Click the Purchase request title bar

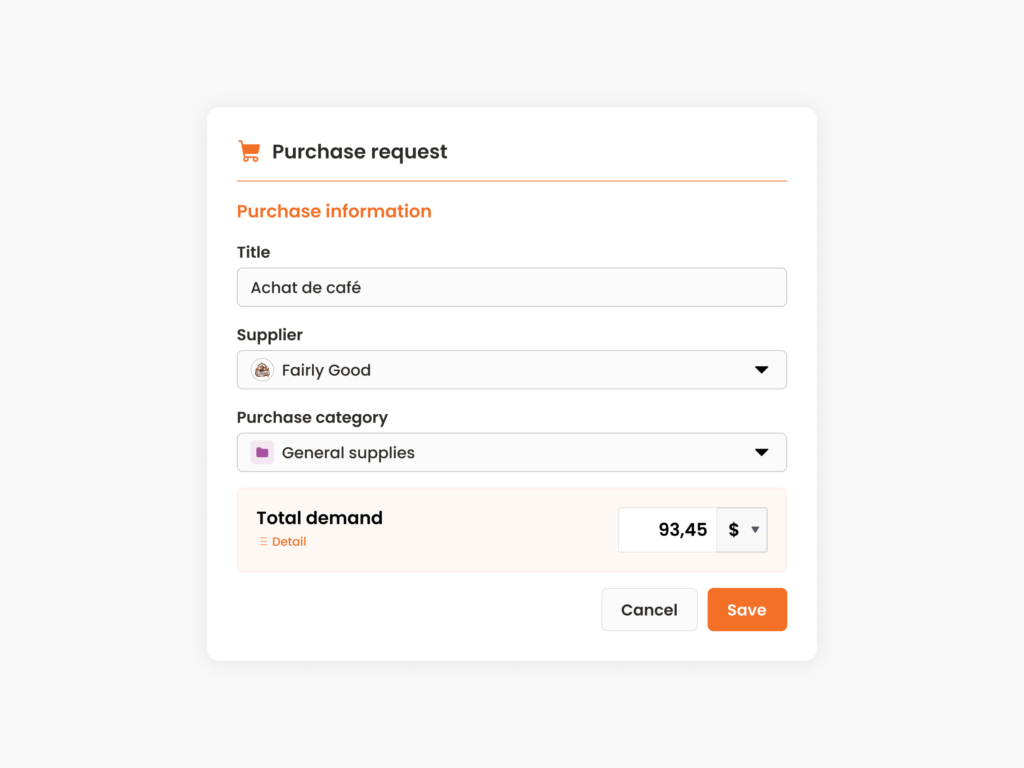359,151
